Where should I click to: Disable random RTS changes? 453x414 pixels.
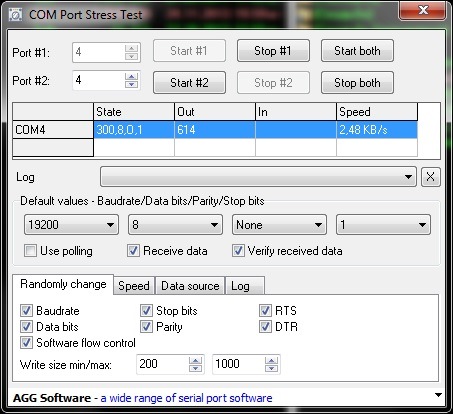tap(265, 311)
